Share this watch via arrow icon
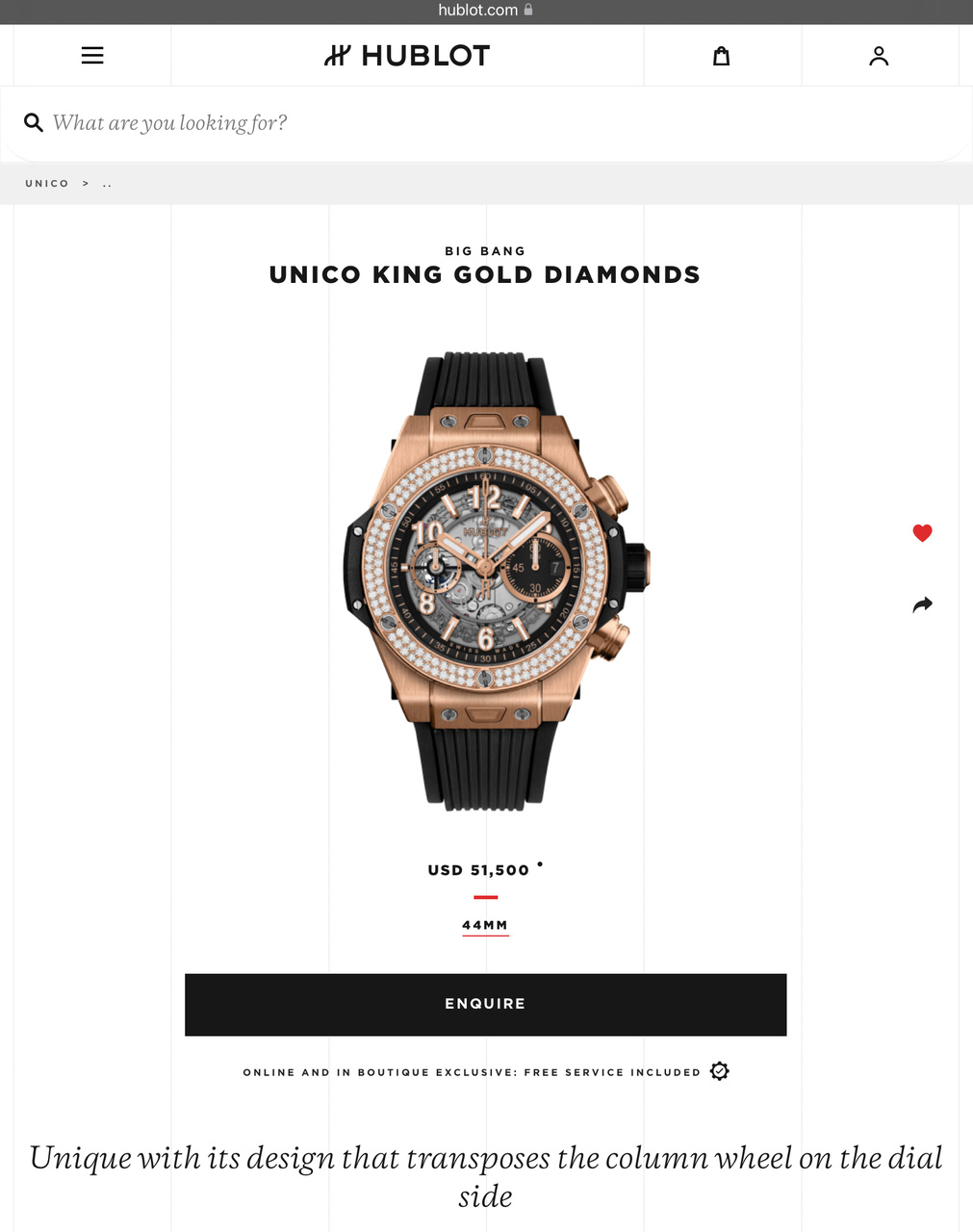 pos(922,604)
